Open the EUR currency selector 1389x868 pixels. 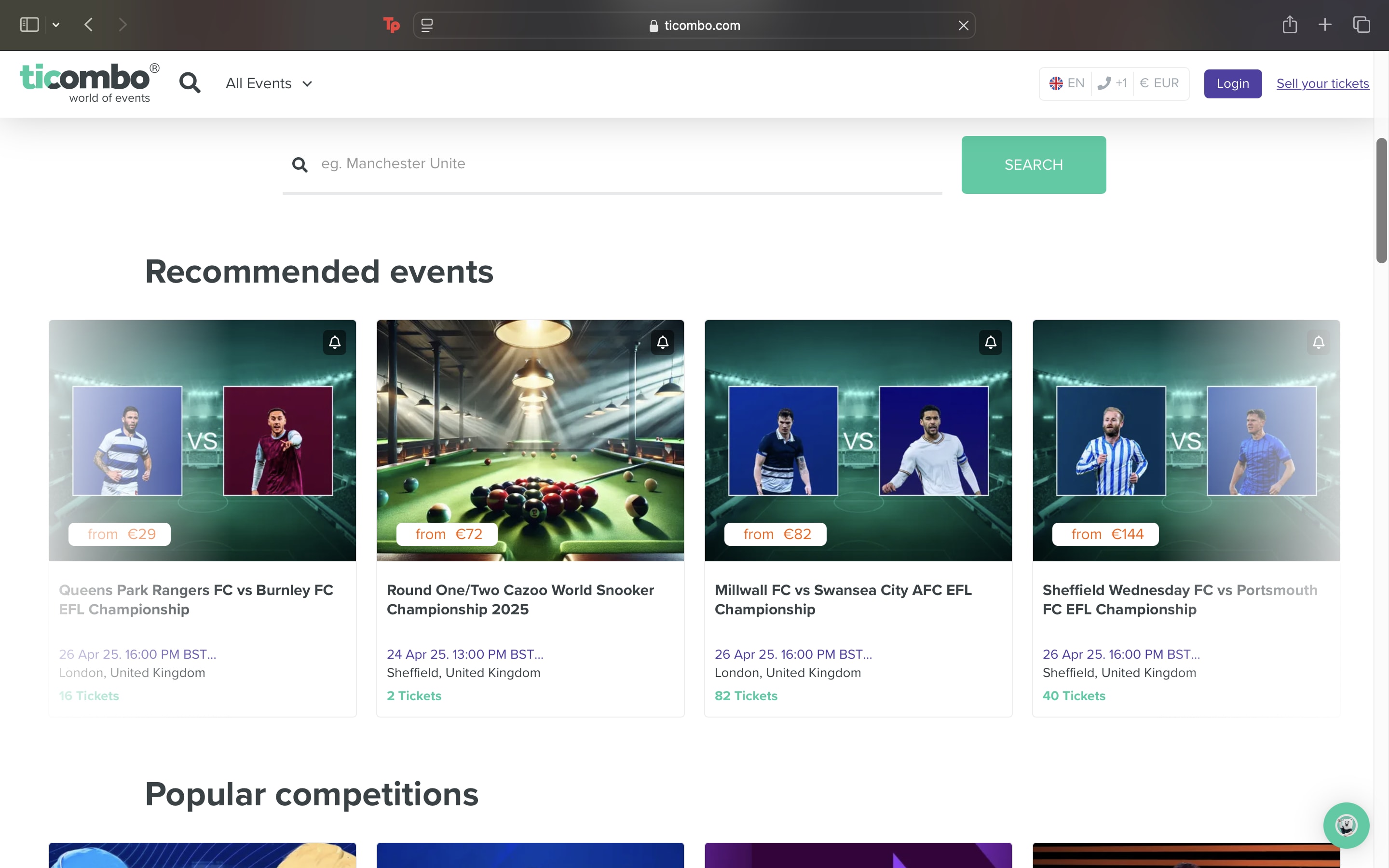pos(1159,83)
